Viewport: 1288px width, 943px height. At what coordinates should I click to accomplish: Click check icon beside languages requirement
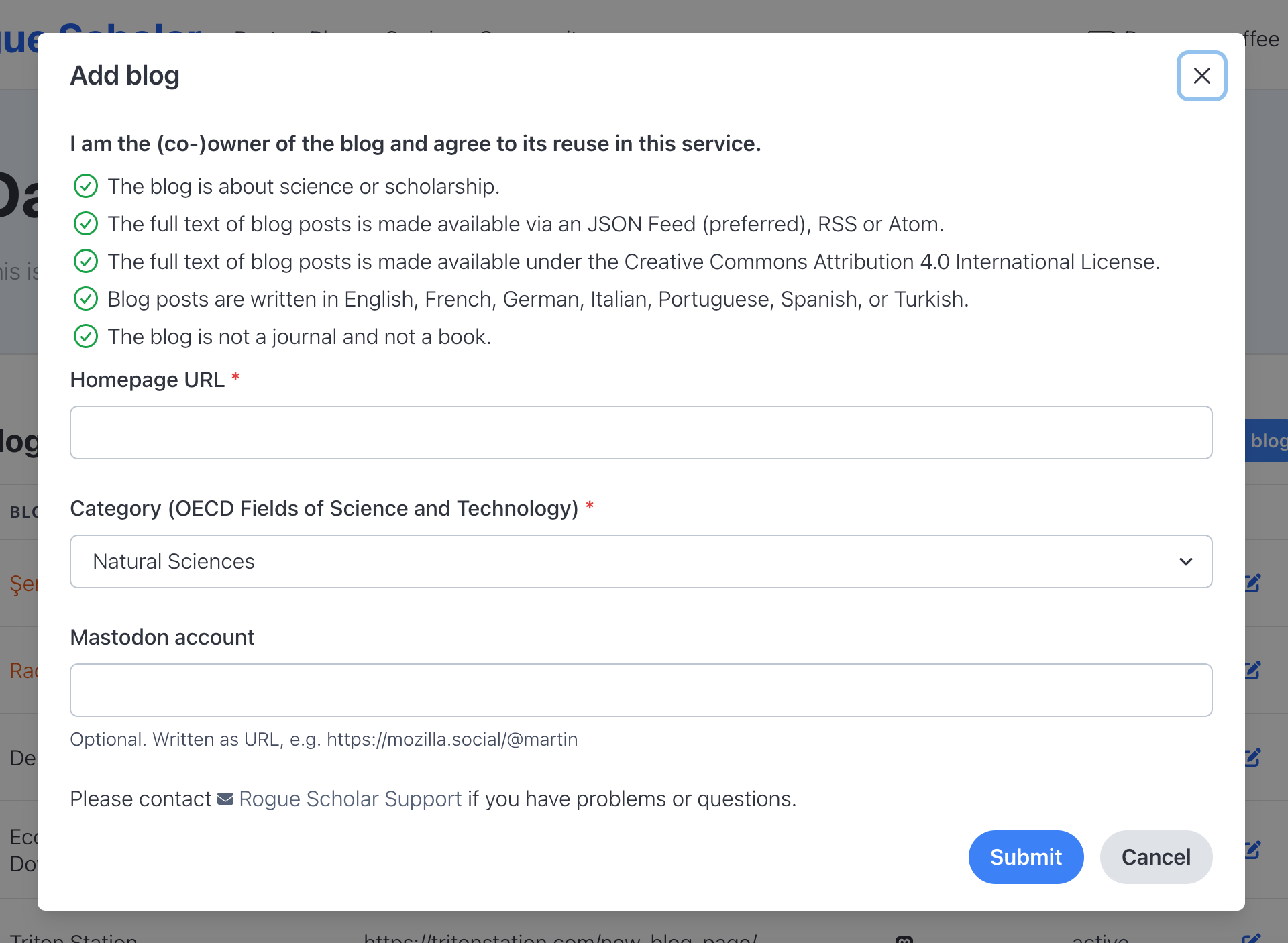click(x=85, y=298)
